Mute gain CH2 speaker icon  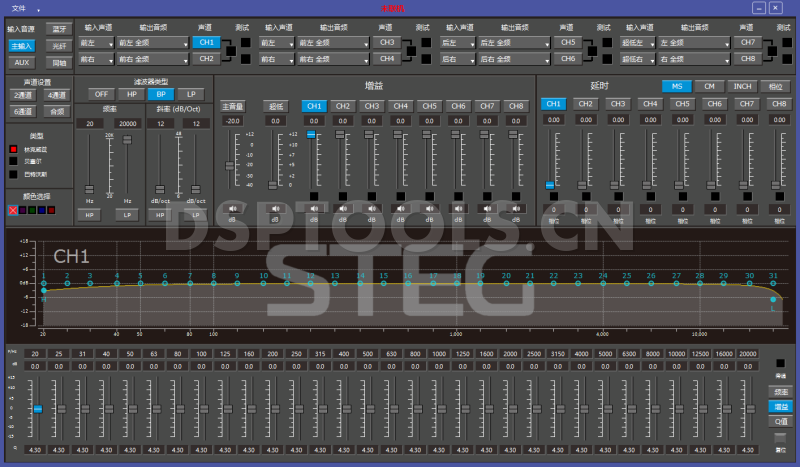[x=343, y=209]
